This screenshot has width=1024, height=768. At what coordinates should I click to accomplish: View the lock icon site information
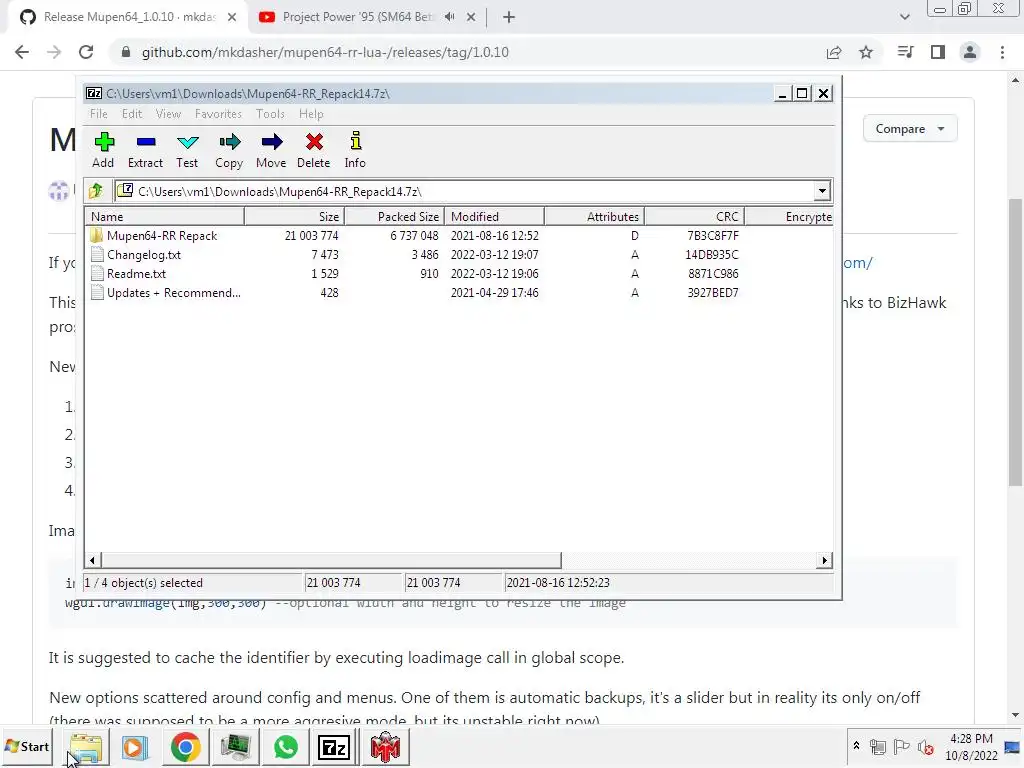(126, 52)
